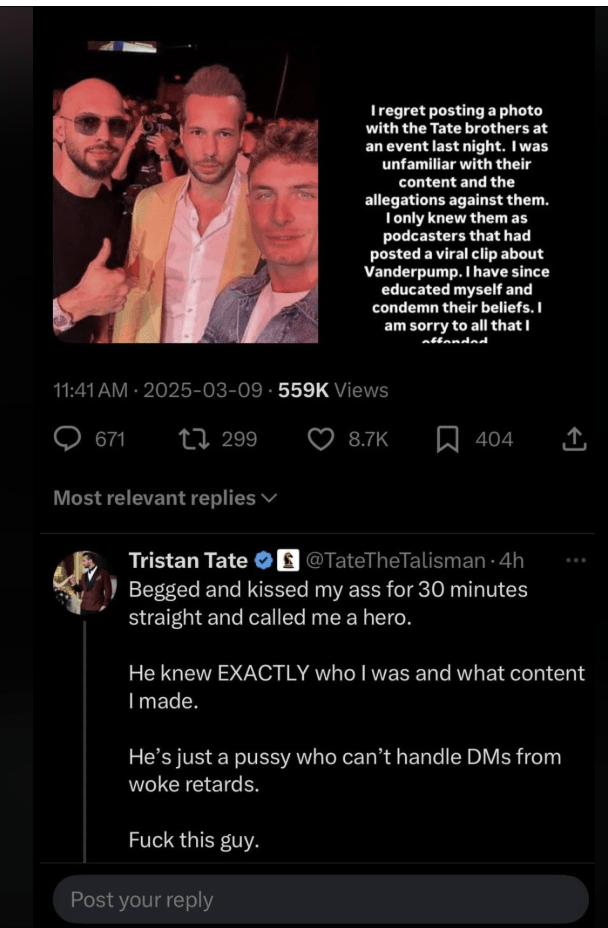
Task: Click the blue verified checkmark badge
Action: (265, 560)
